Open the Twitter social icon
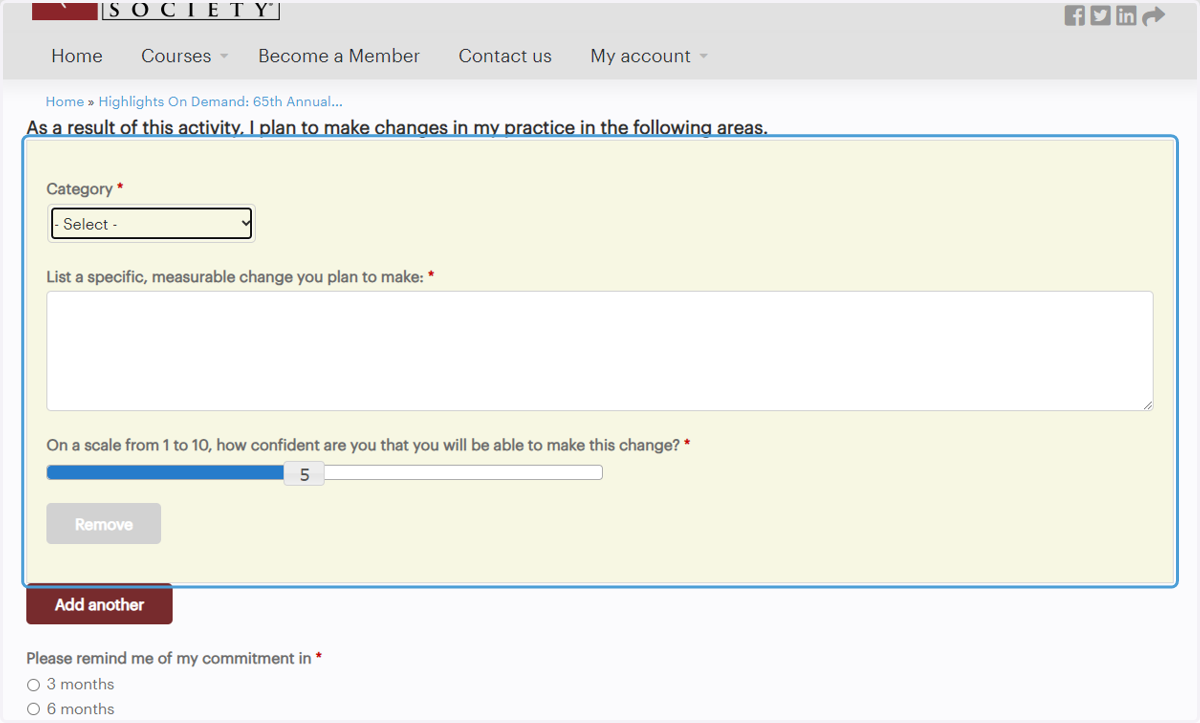 tap(1100, 15)
